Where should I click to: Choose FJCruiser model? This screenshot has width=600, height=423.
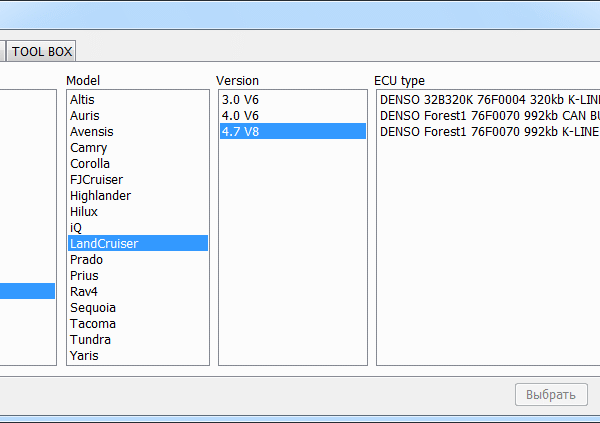coord(138,180)
